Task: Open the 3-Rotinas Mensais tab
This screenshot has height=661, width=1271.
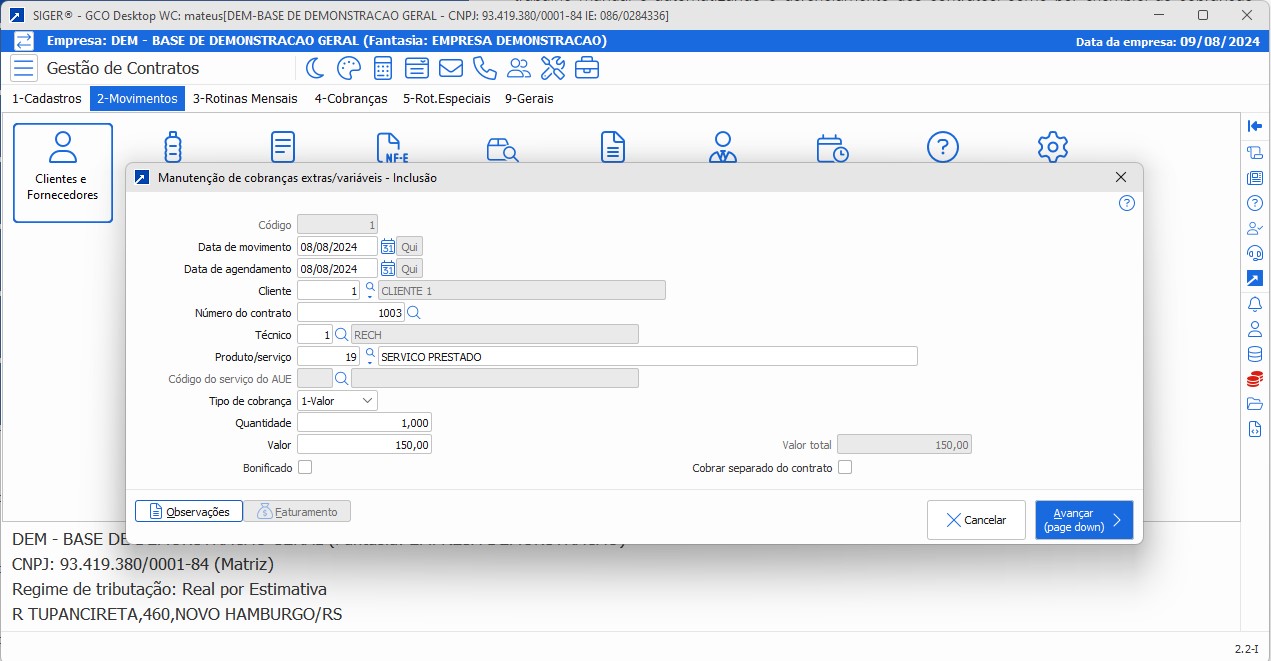Action: pyautogui.click(x=245, y=99)
